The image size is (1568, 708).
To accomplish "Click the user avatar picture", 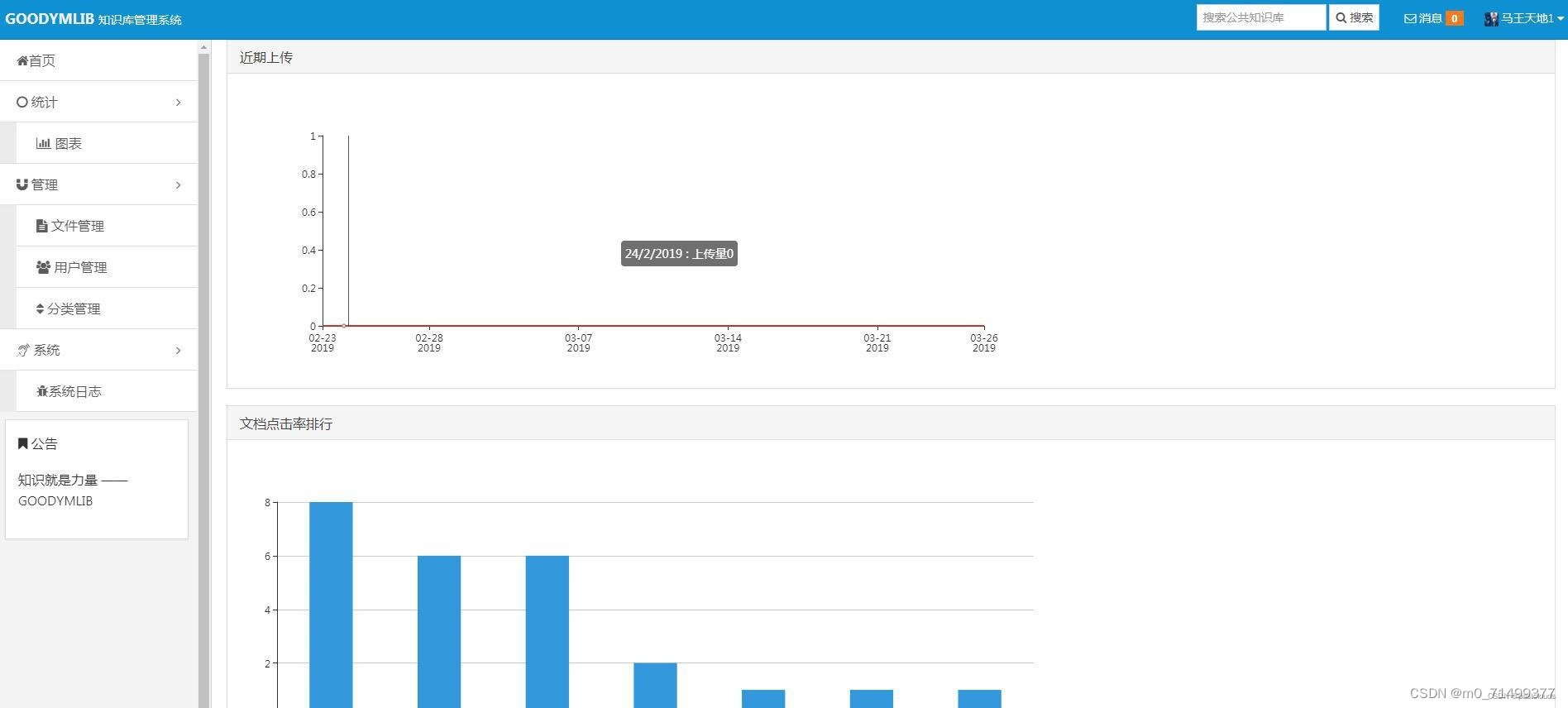I will 1491,18.
